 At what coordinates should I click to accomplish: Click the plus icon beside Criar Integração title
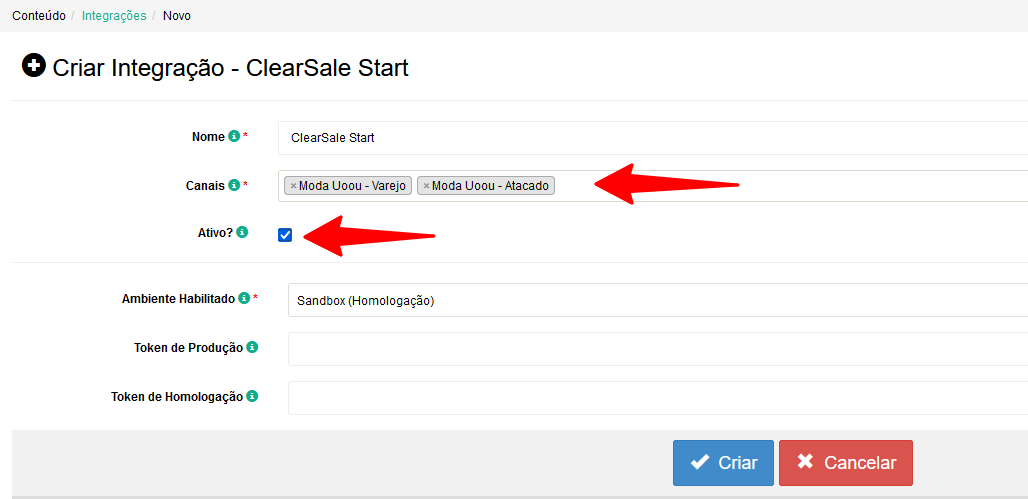[x=33, y=66]
